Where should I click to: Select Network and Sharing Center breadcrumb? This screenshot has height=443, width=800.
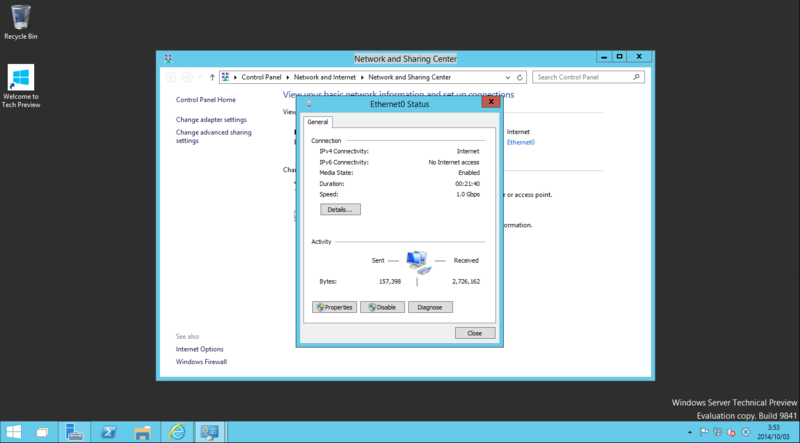pos(410,77)
